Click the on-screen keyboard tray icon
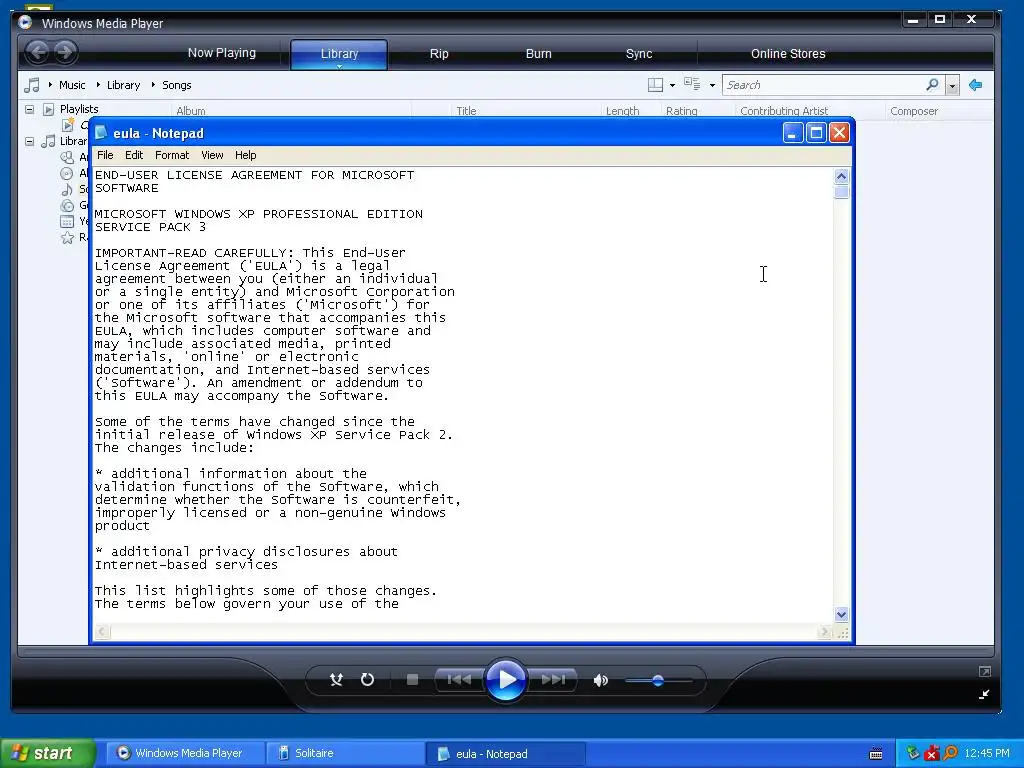Image resolution: width=1024 pixels, height=768 pixels. click(x=876, y=754)
